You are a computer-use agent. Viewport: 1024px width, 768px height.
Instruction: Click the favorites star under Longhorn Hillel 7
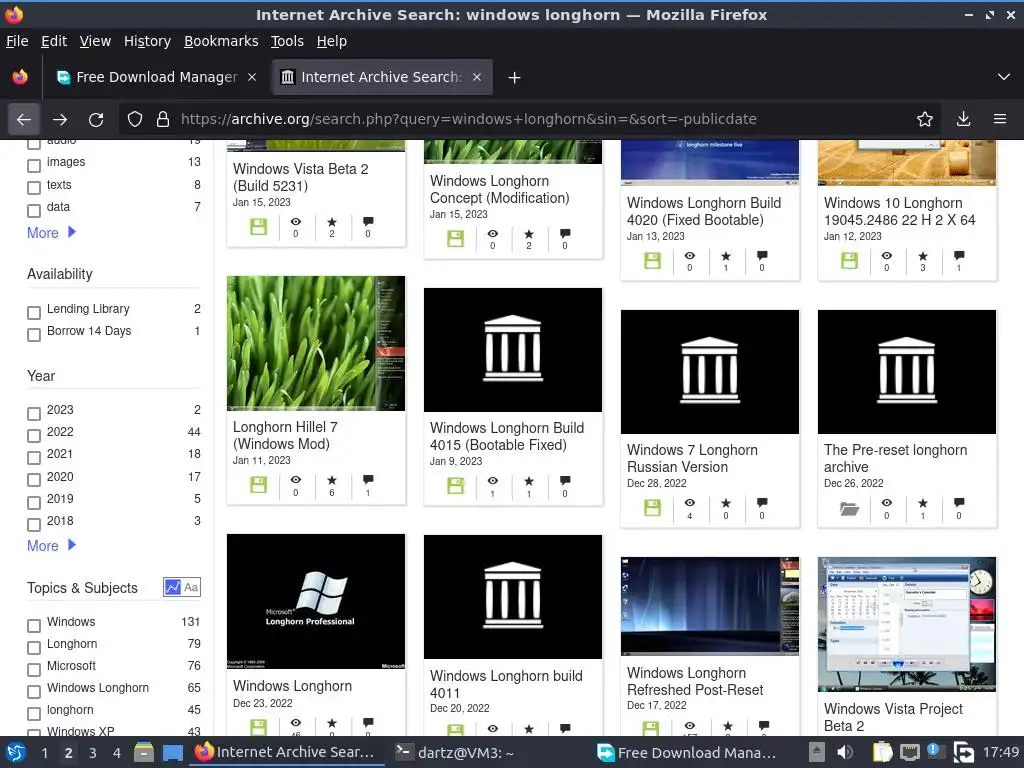332,481
